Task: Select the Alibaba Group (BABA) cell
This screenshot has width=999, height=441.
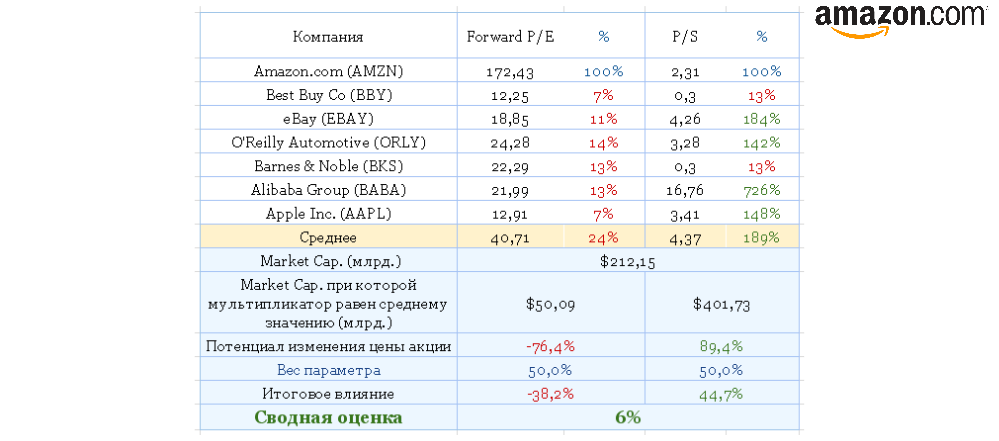Action: tap(328, 189)
